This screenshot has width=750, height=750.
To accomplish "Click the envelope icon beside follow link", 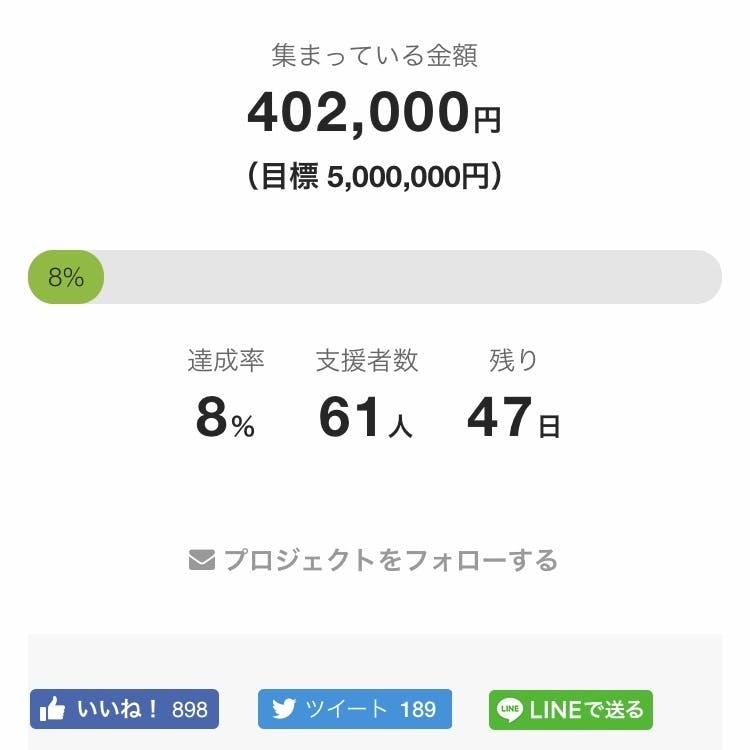I will 201,560.
